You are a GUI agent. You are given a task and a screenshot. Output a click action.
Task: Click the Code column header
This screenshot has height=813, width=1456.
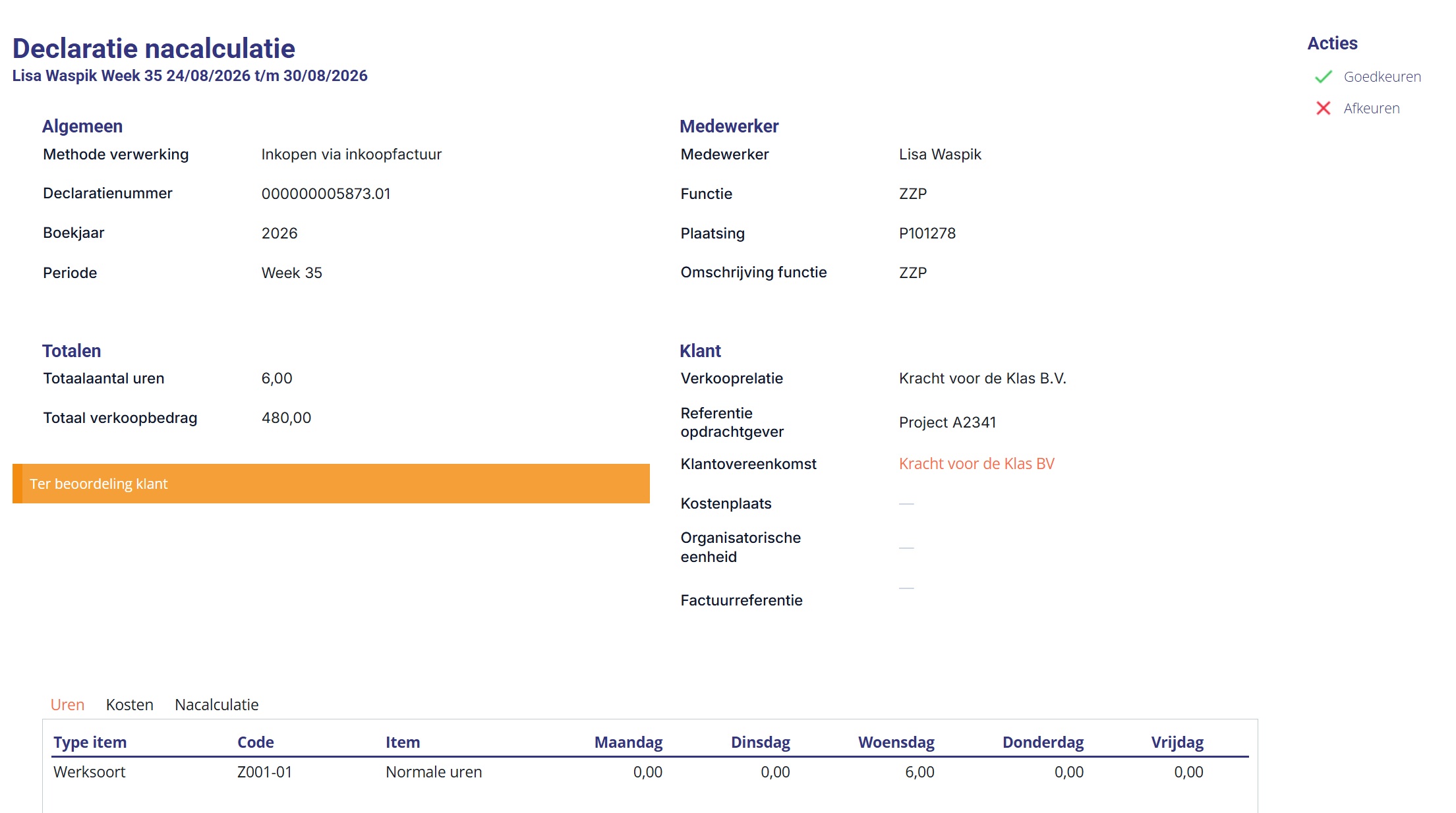[x=256, y=742]
